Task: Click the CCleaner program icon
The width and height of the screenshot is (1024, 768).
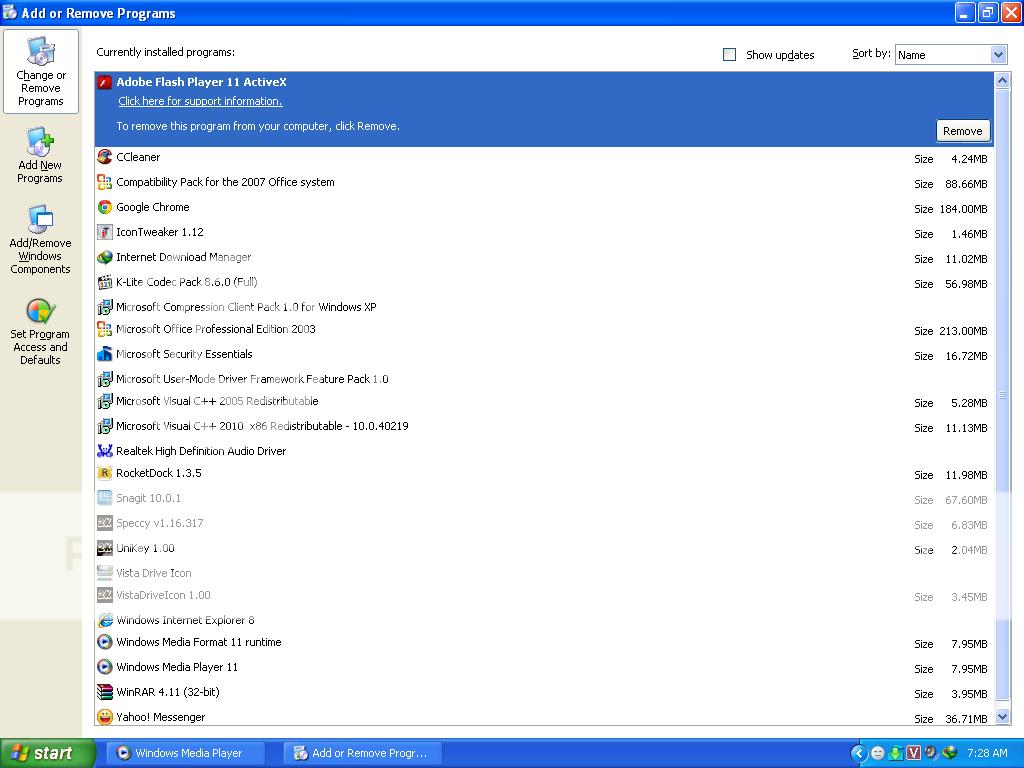Action: click(104, 157)
